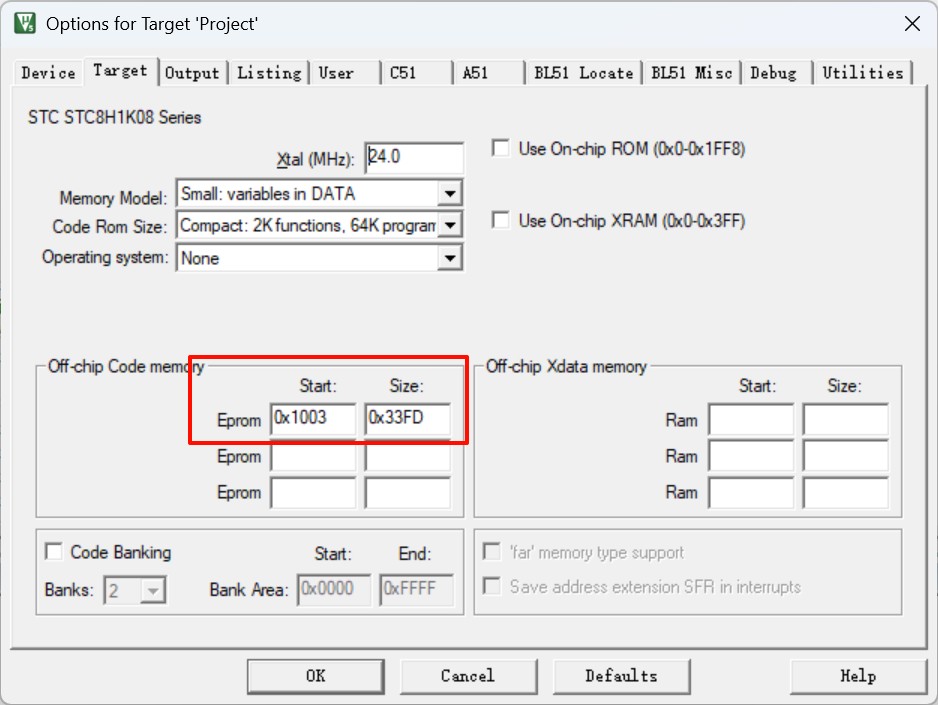938x705 pixels.
Task: Open the Output tab
Action: pyautogui.click(x=191, y=73)
